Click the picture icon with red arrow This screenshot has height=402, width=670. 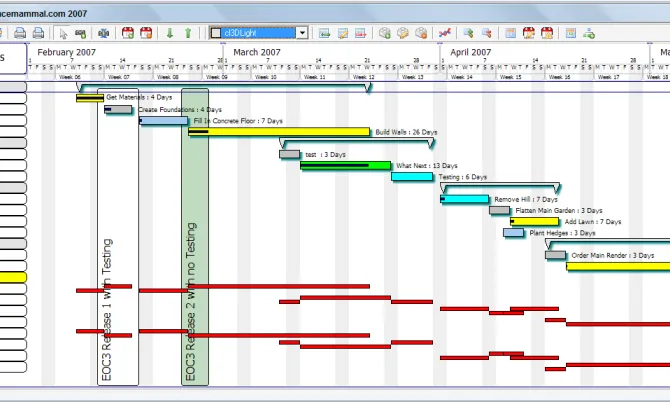tap(361, 33)
